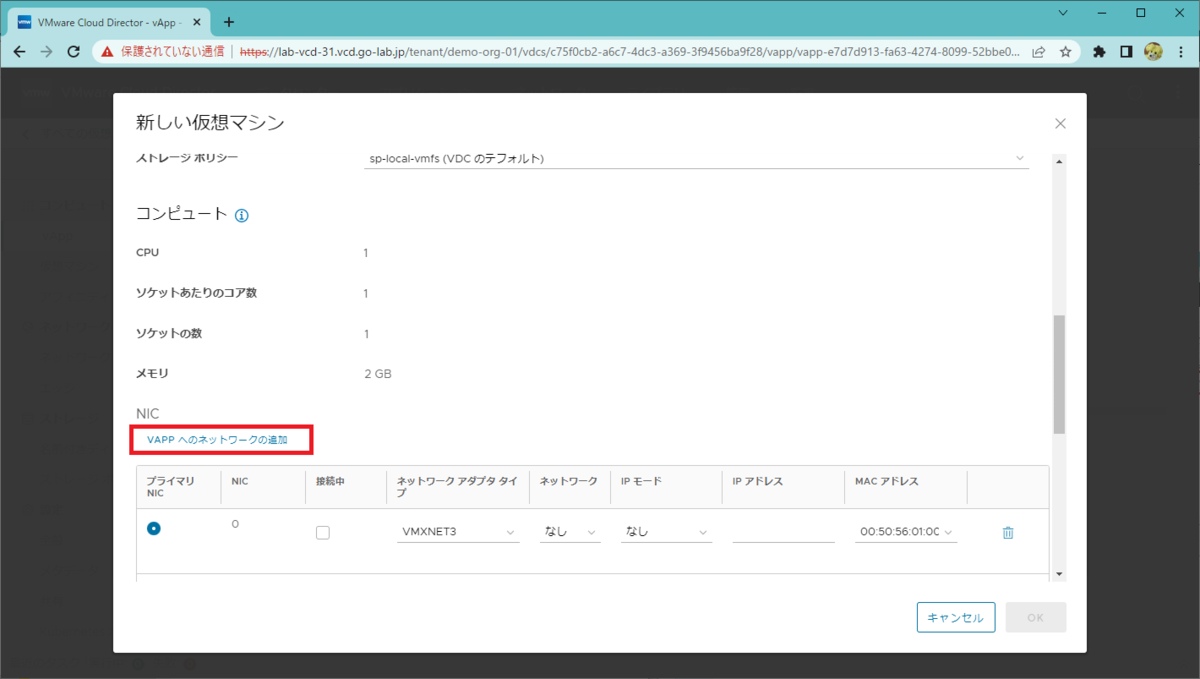
Task: Click the IP address input field
Action: [783, 532]
